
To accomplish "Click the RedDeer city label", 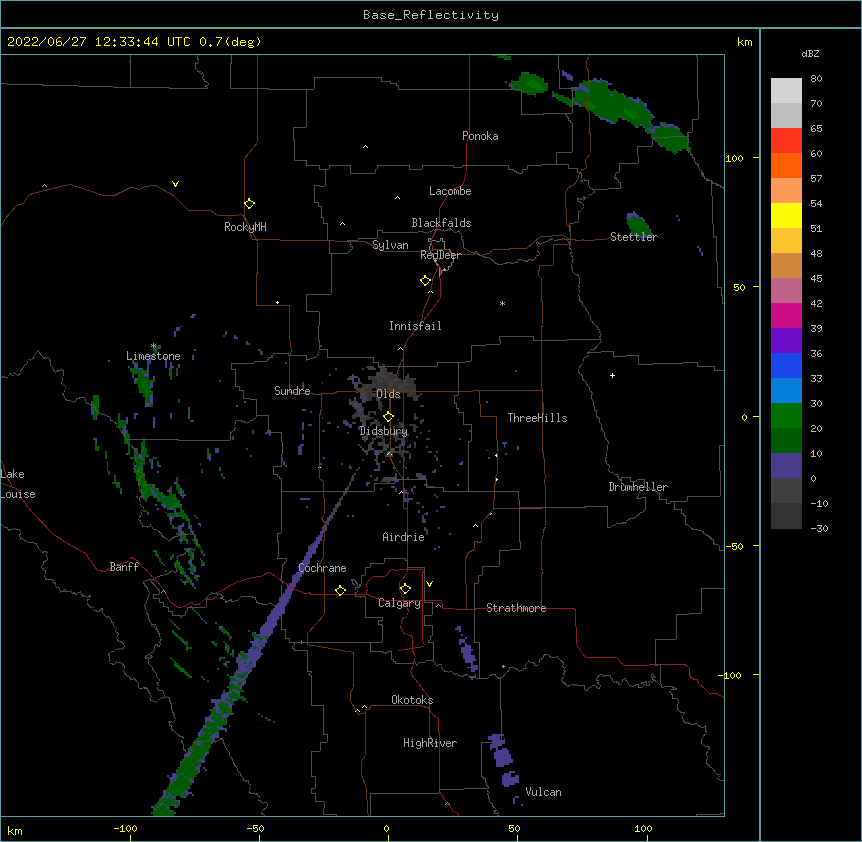I will [440, 255].
